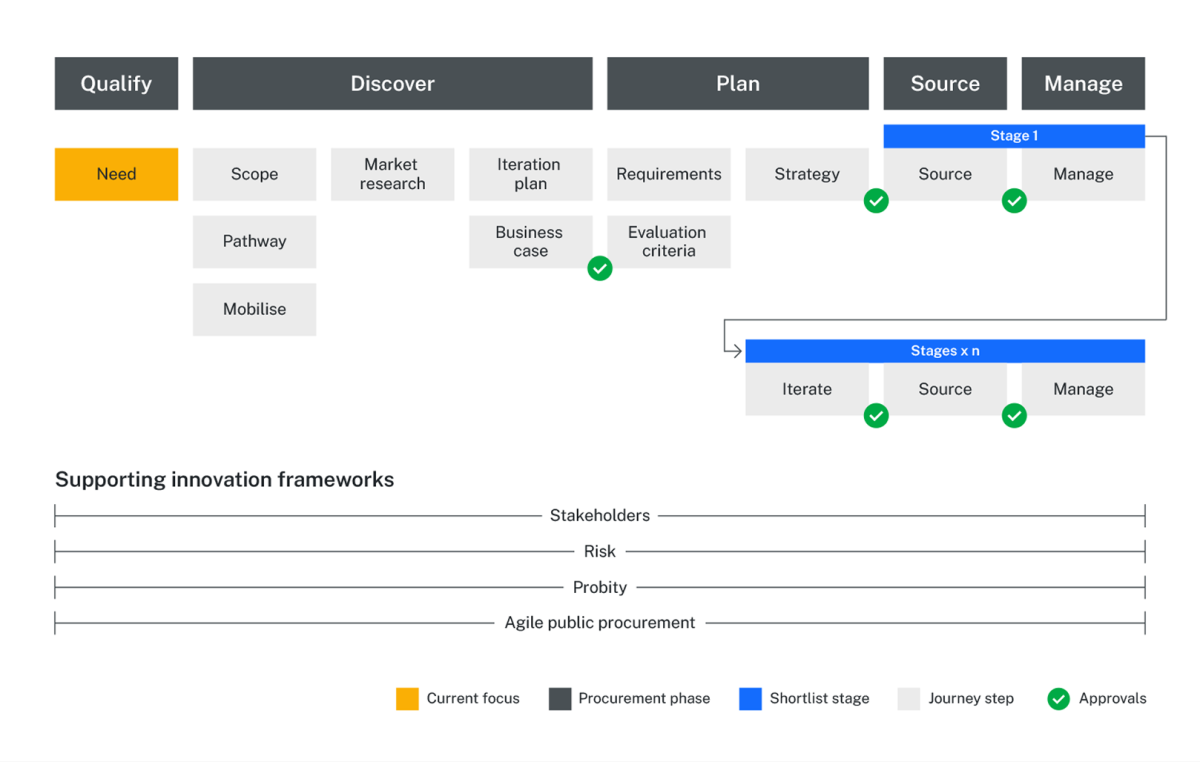The height and width of the screenshot is (762, 1200).
Task: Click the Mobilise step
Action: click(254, 309)
